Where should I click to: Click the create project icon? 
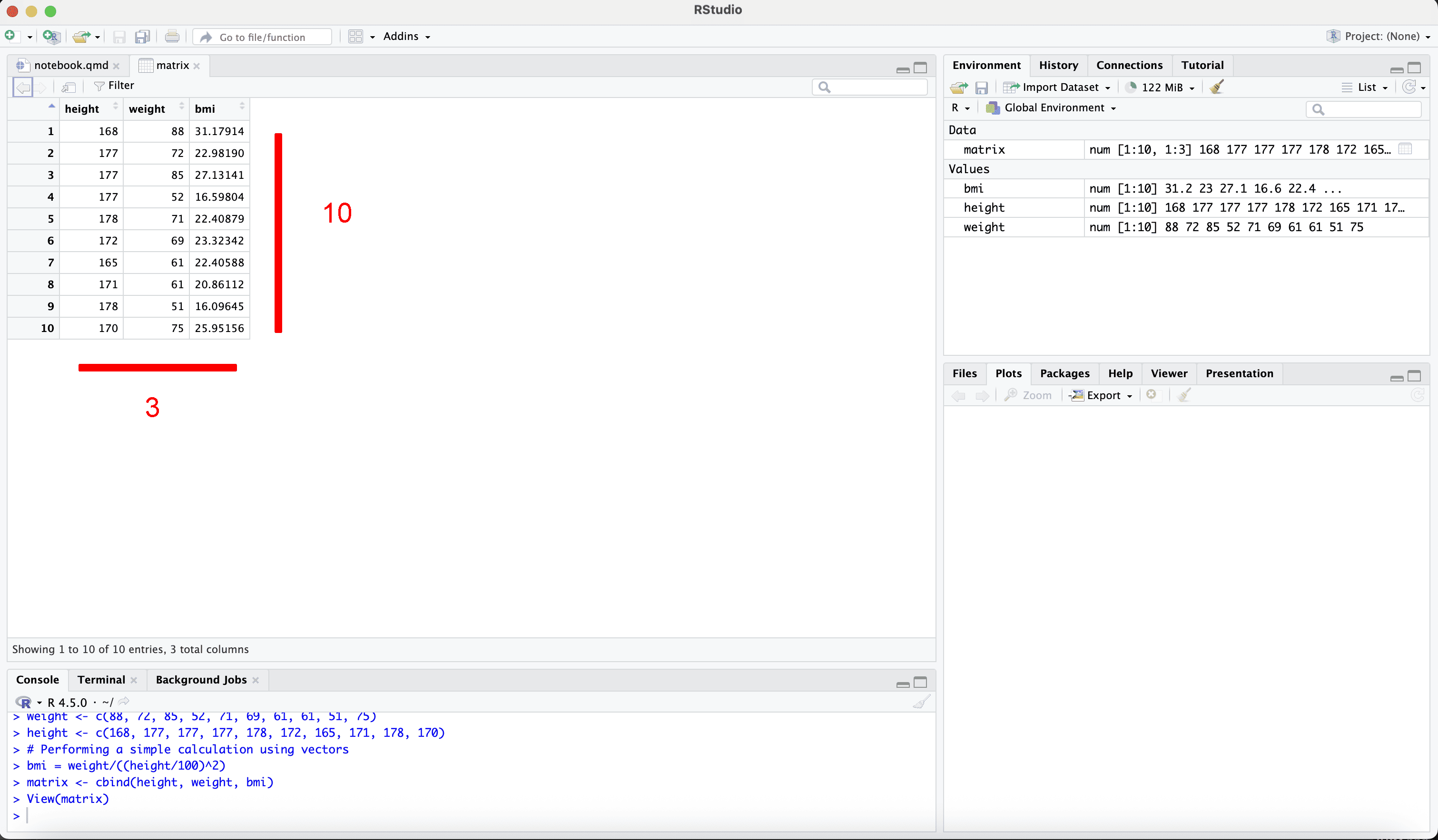click(x=51, y=37)
